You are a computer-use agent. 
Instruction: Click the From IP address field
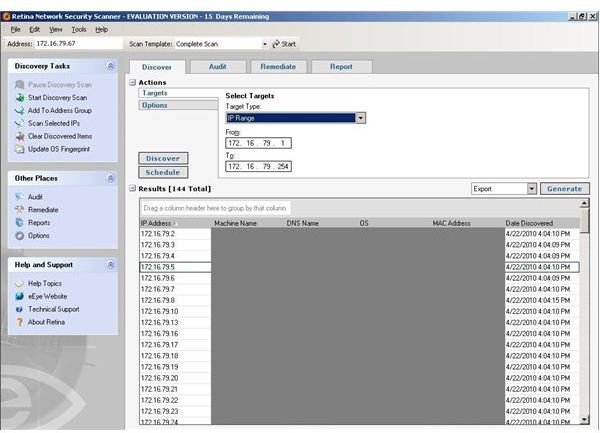(x=258, y=143)
